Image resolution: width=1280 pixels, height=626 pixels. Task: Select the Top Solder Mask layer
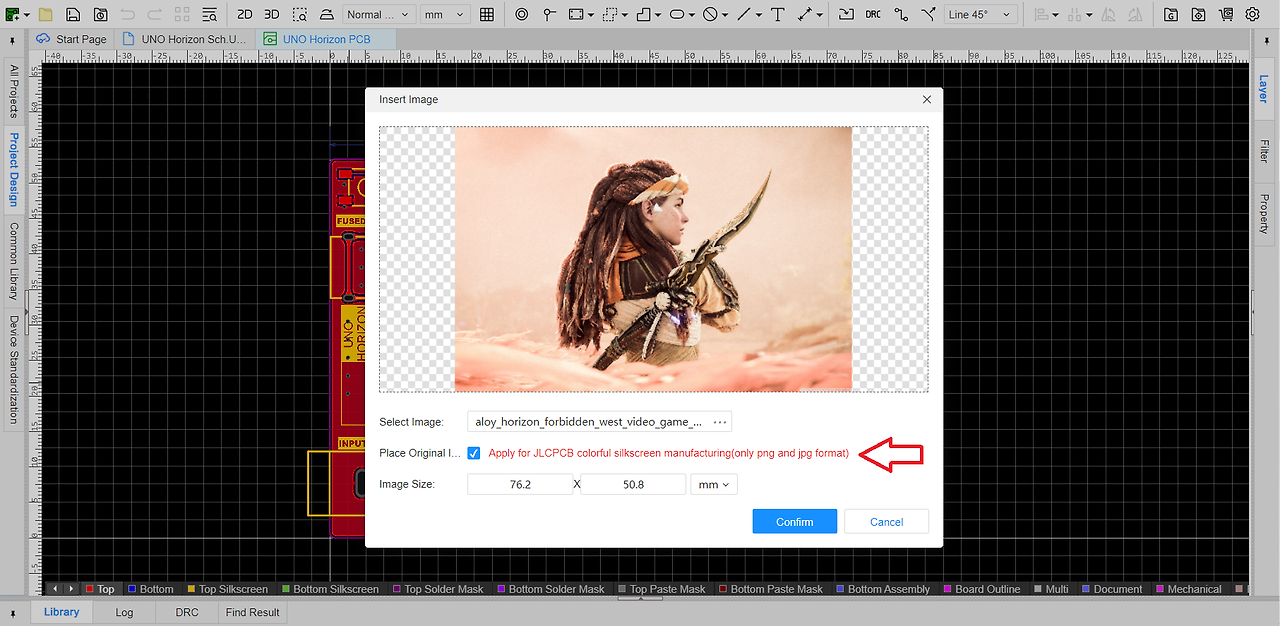tap(437, 589)
